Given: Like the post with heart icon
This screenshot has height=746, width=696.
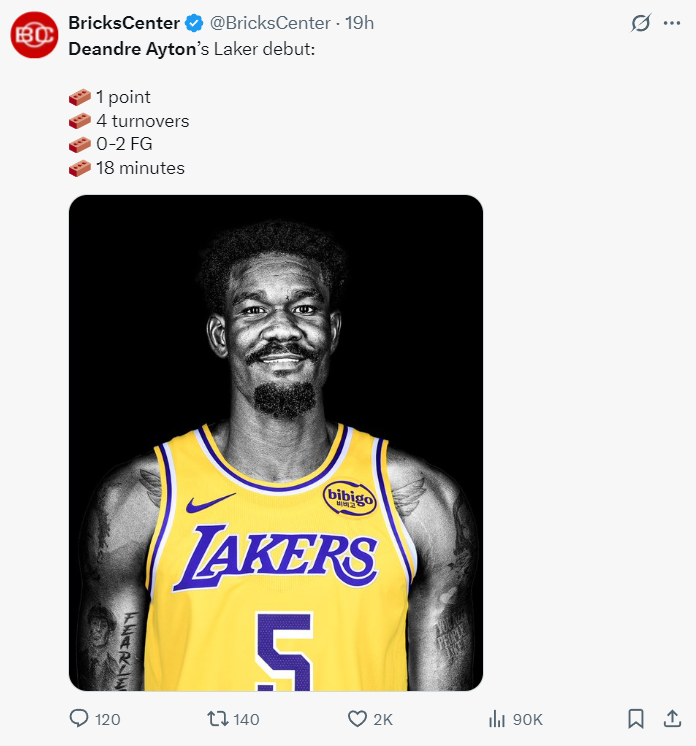Looking at the screenshot, I should (x=357, y=719).
